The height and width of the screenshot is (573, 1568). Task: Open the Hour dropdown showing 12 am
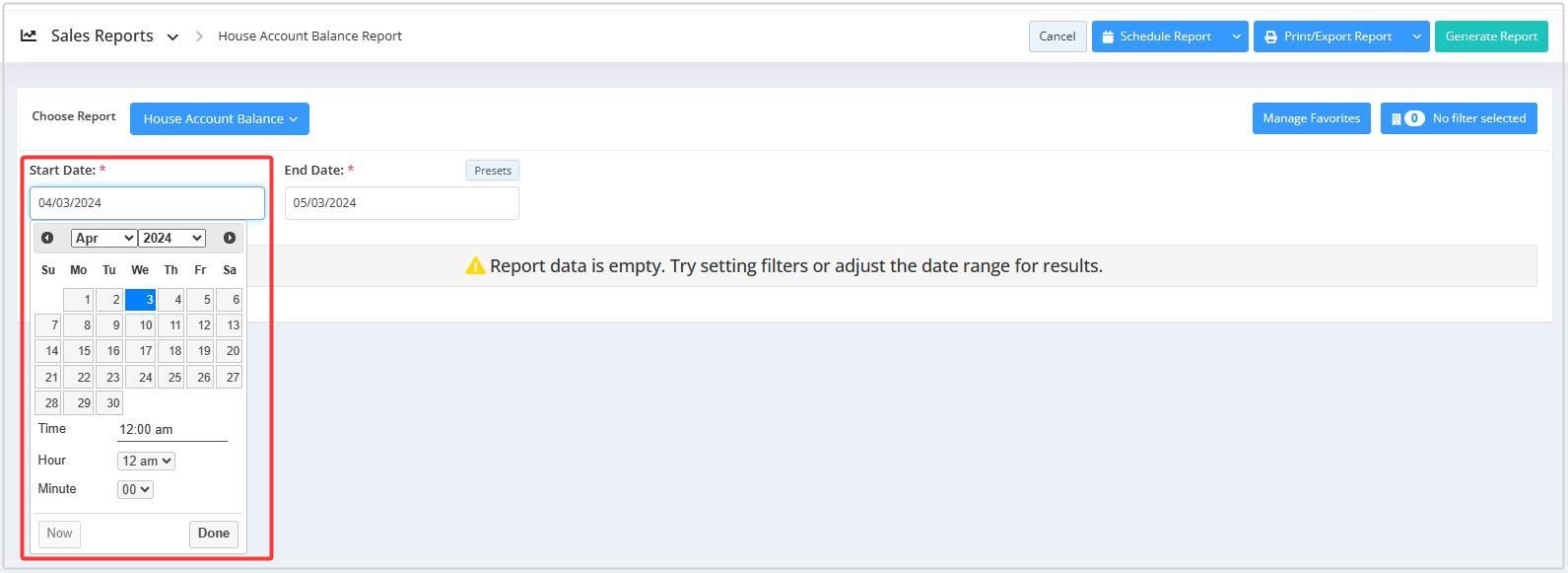coord(146,461)
